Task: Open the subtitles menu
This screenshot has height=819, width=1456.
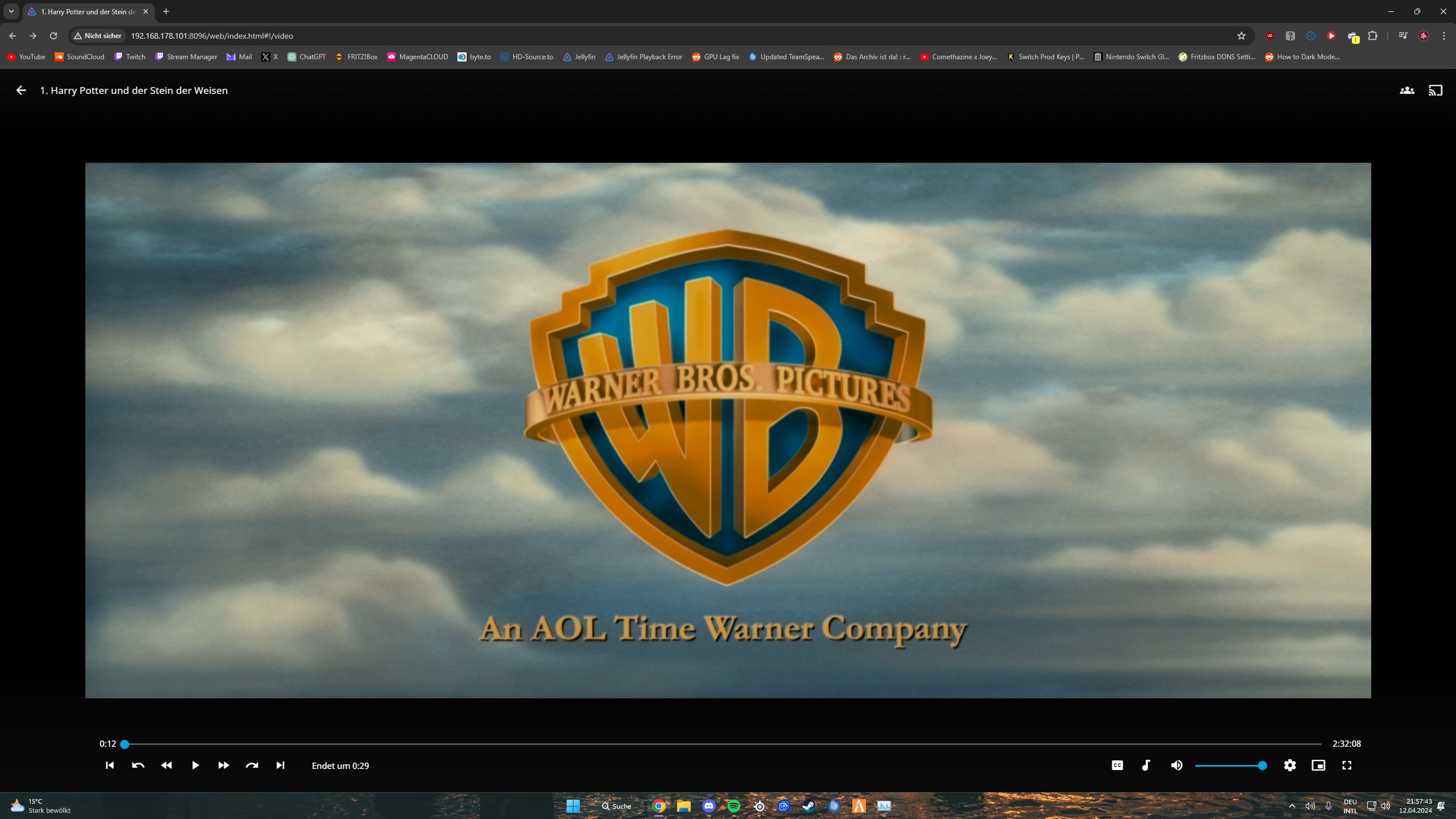Action: pyautogui.click(x=1117, y=766)
